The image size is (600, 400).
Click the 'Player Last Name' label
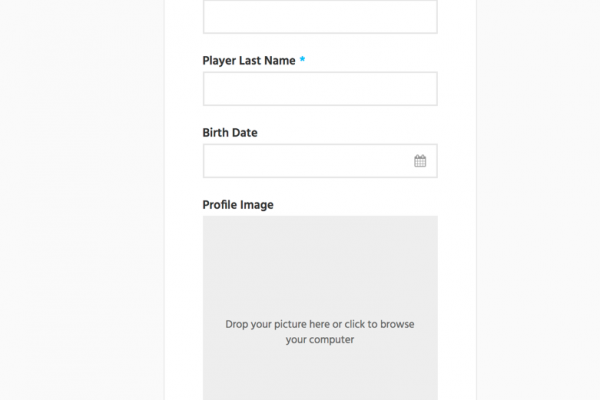click(x=249, y=60)
